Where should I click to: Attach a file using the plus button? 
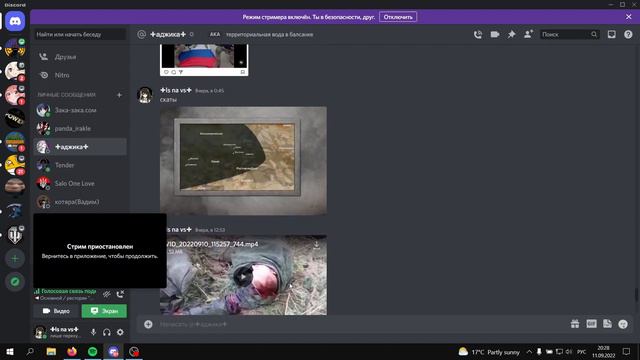tap(148, 324)
